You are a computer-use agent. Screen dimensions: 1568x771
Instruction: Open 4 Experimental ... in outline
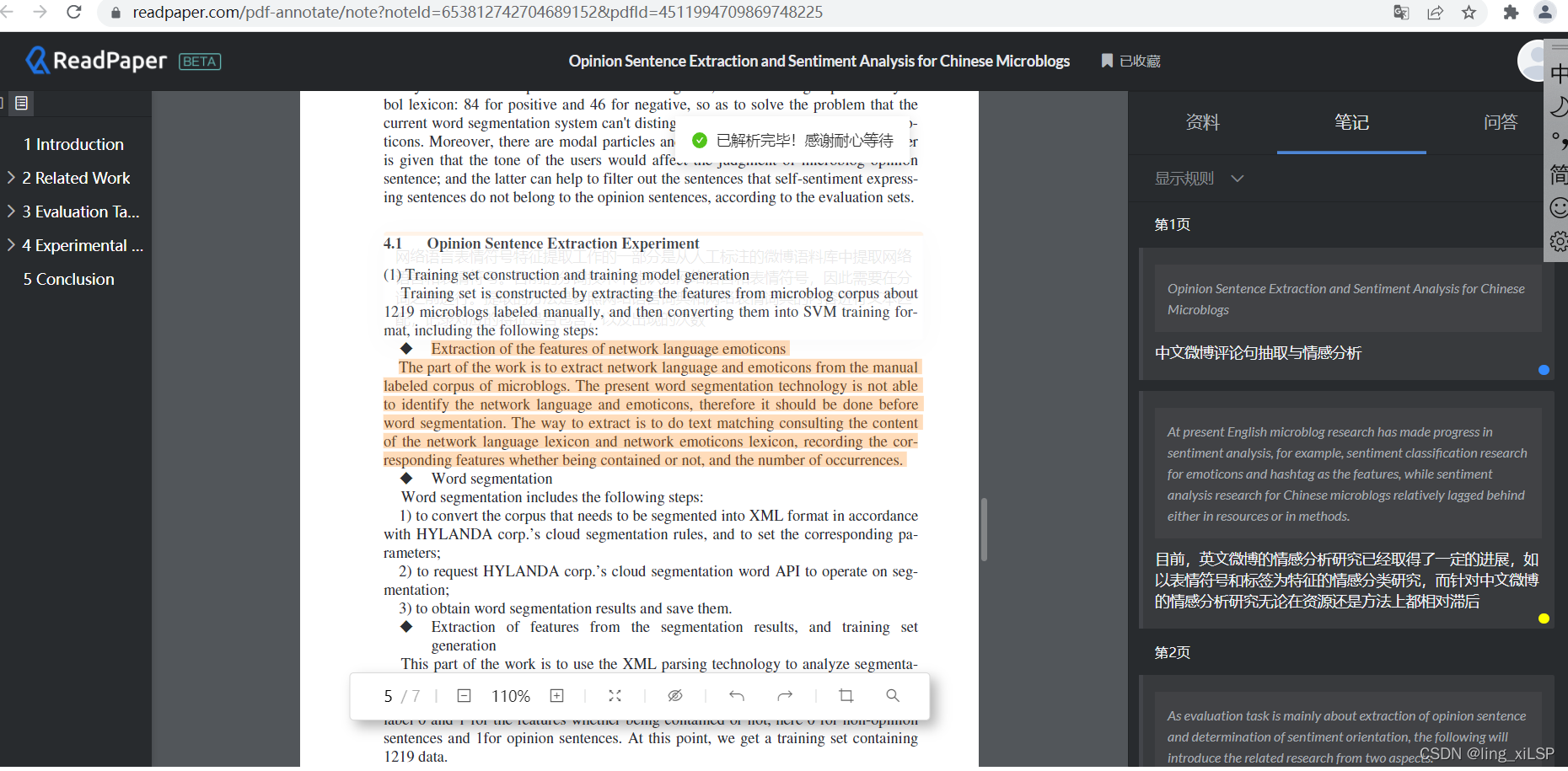pyautogui.click(x=83, y=245)
